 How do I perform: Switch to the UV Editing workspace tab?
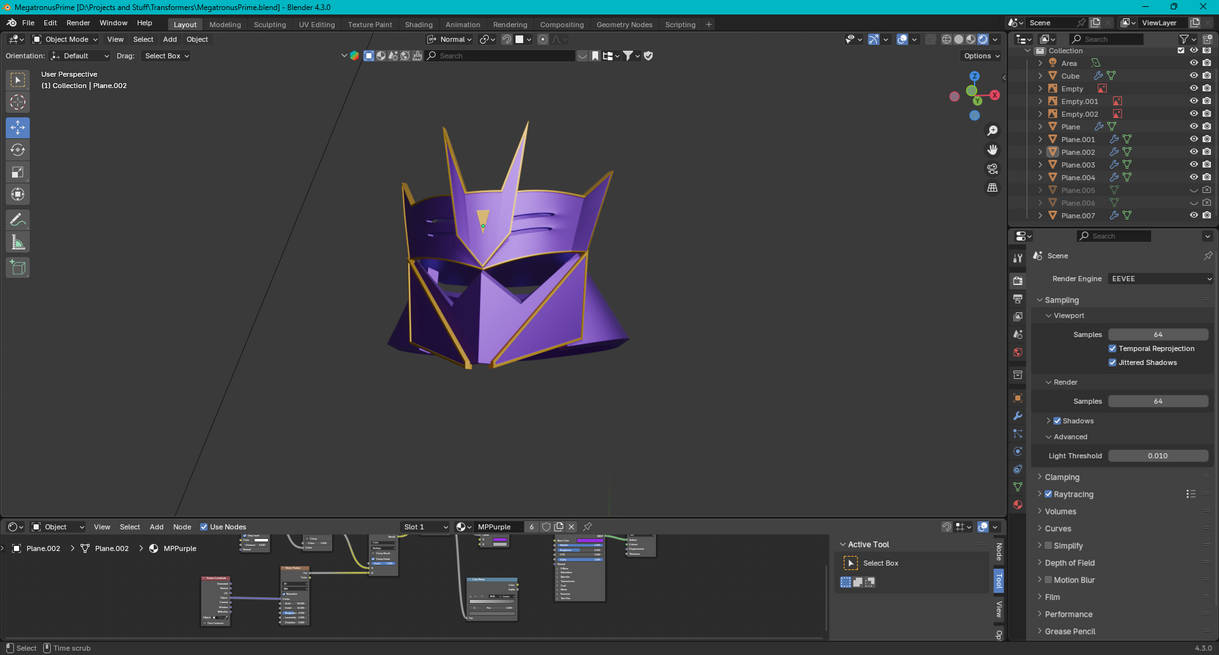317,24
